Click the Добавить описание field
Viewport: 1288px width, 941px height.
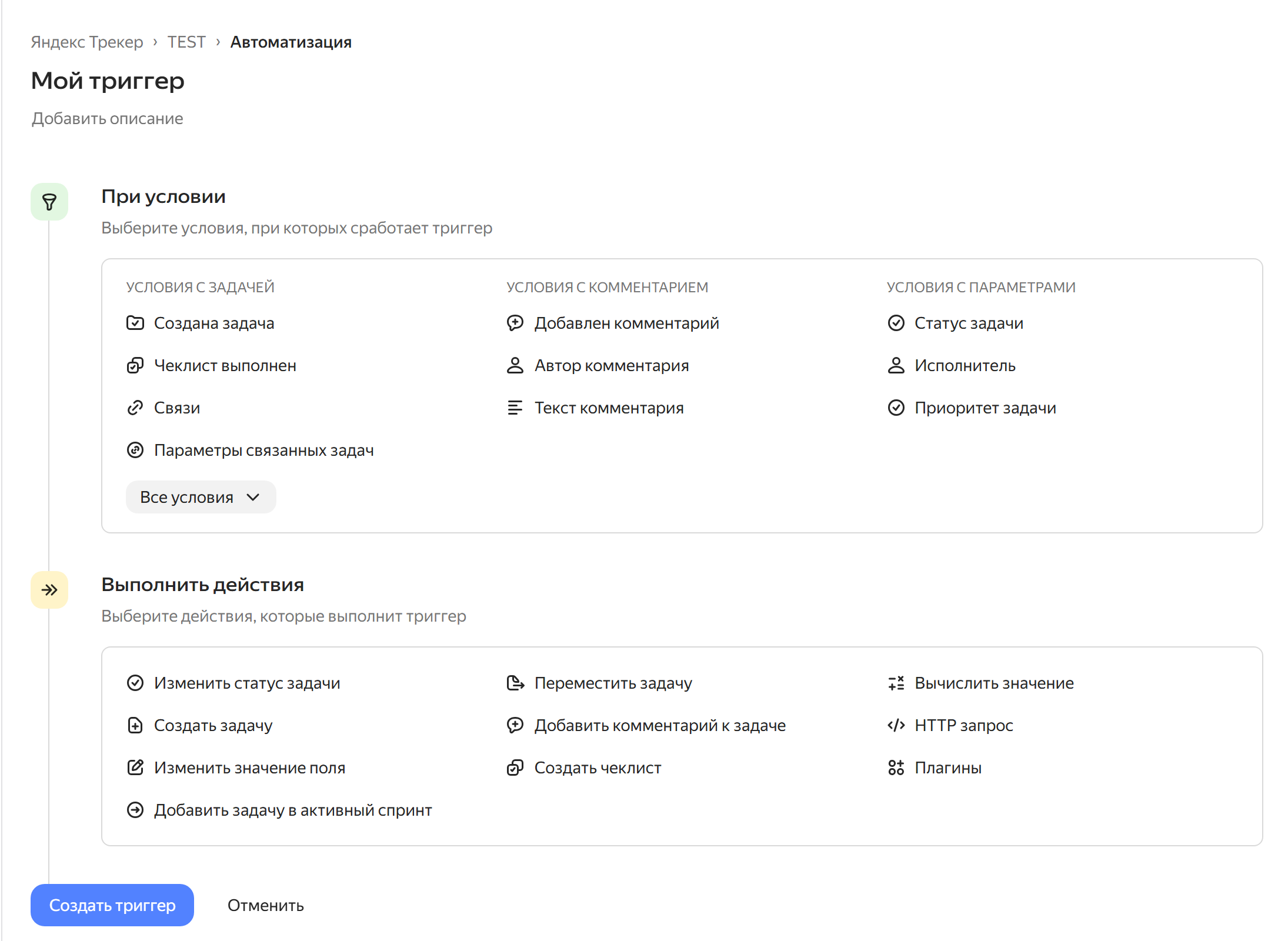[x=107, y=119]
